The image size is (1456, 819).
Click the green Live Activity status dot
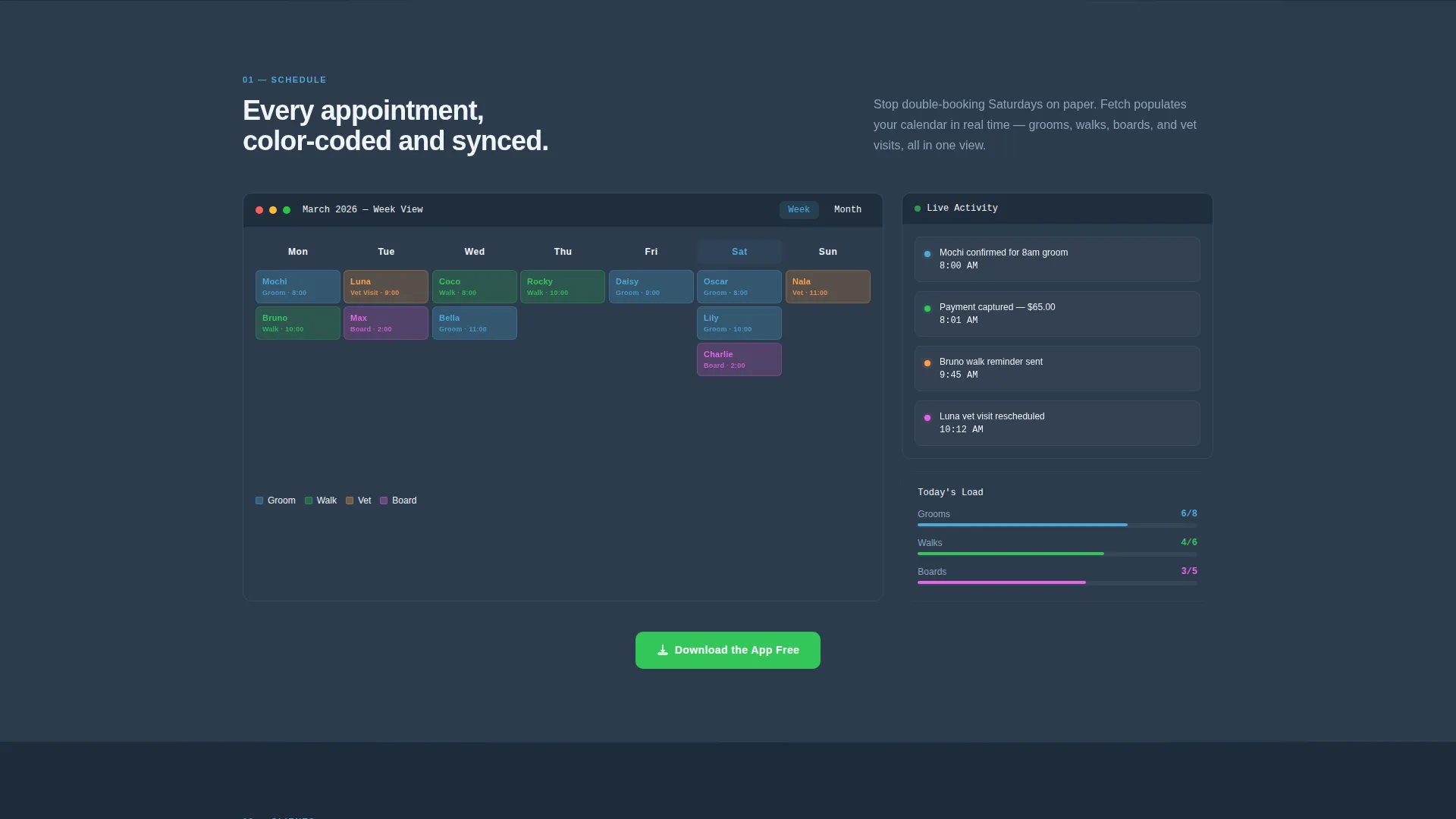[918, 209]
